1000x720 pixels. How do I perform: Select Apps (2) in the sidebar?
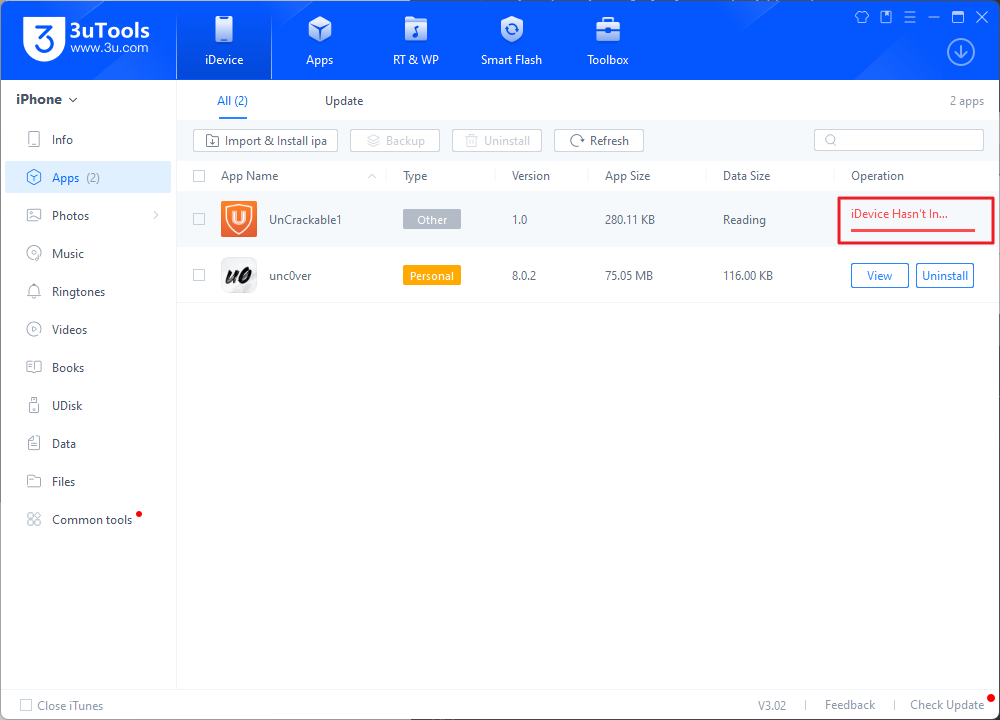pyautogui.click(x=88, y=177)
